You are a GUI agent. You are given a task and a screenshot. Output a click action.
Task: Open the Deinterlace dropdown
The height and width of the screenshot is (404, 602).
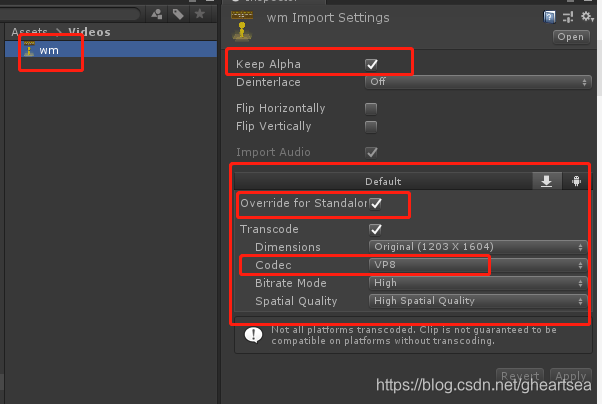(478, 82)
